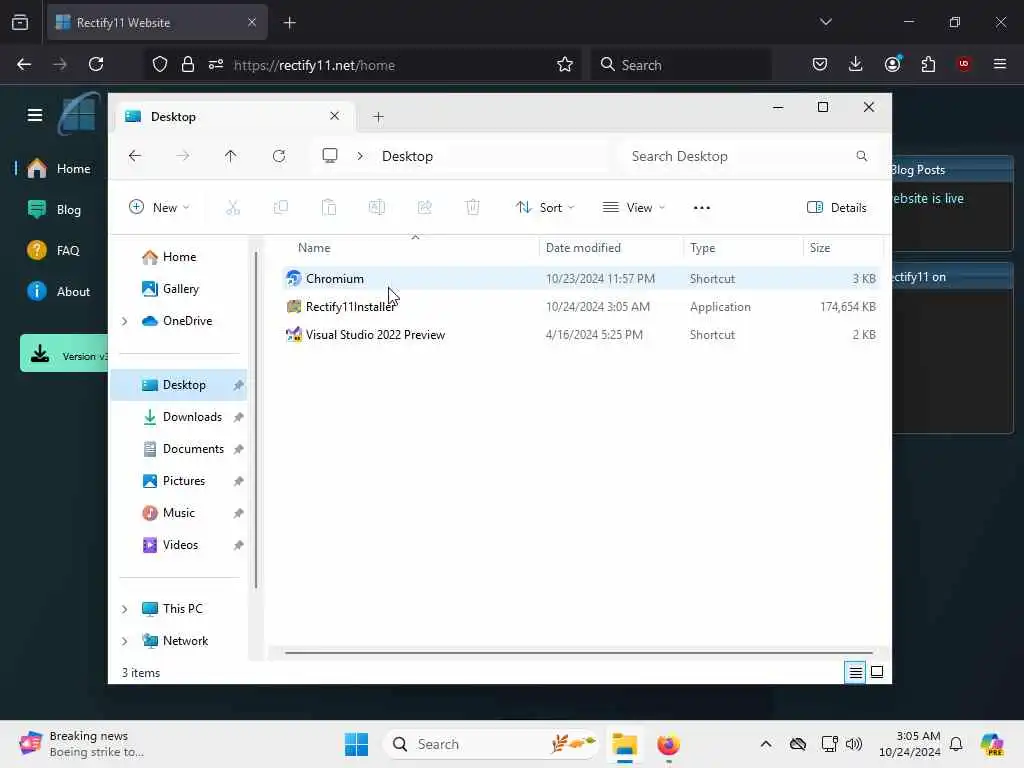This screenshot has width=1024, height=768.
Task: Sort by the Type column header
Action: tap(744, 248)
